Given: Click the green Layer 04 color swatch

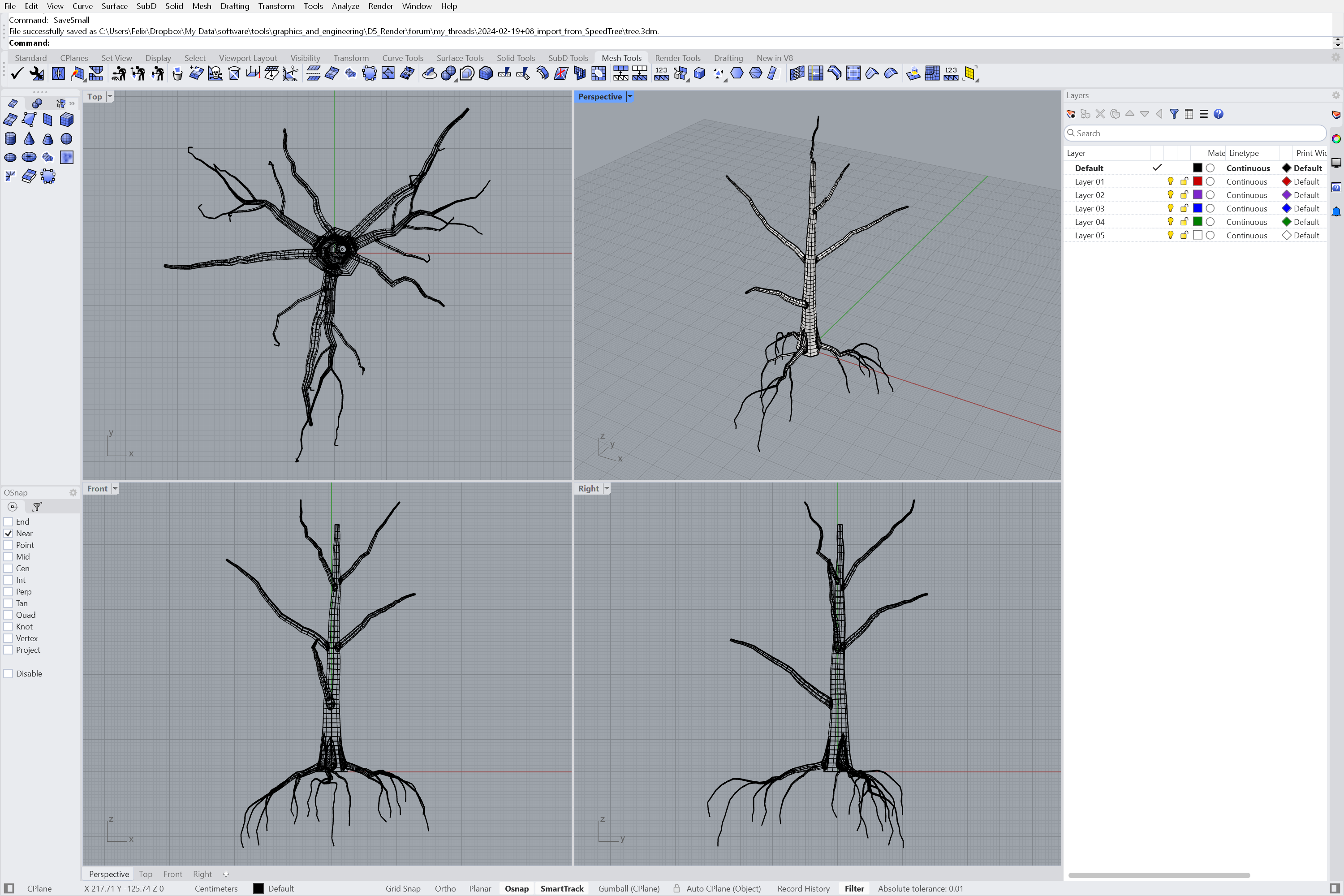Looking at the screenshot, I should pyautogui.click(x=1198, y=222).
